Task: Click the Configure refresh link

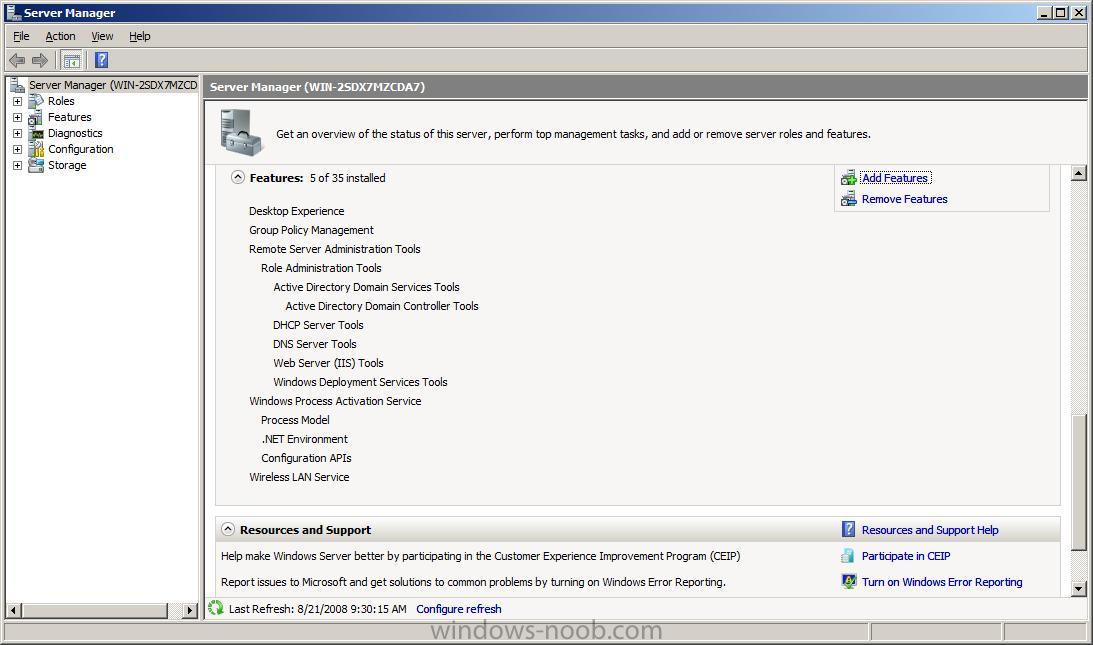Action: 459,609
